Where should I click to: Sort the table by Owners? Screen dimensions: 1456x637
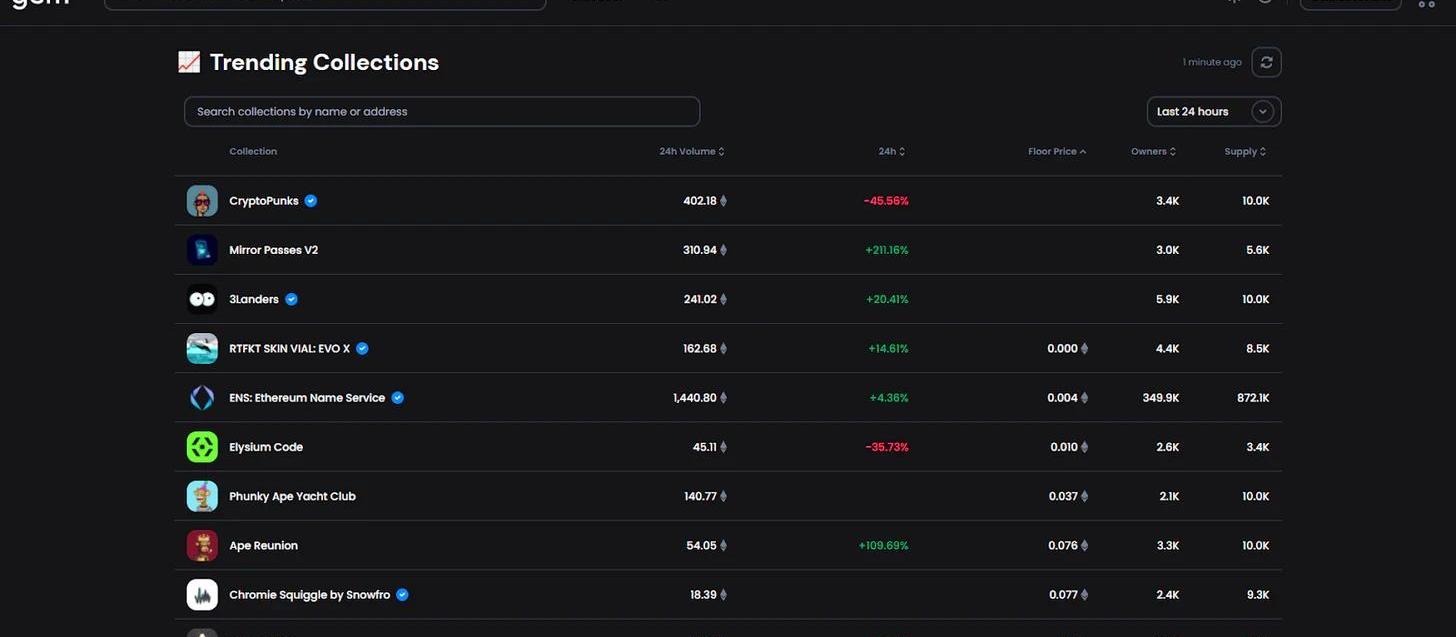[1153, 152]
